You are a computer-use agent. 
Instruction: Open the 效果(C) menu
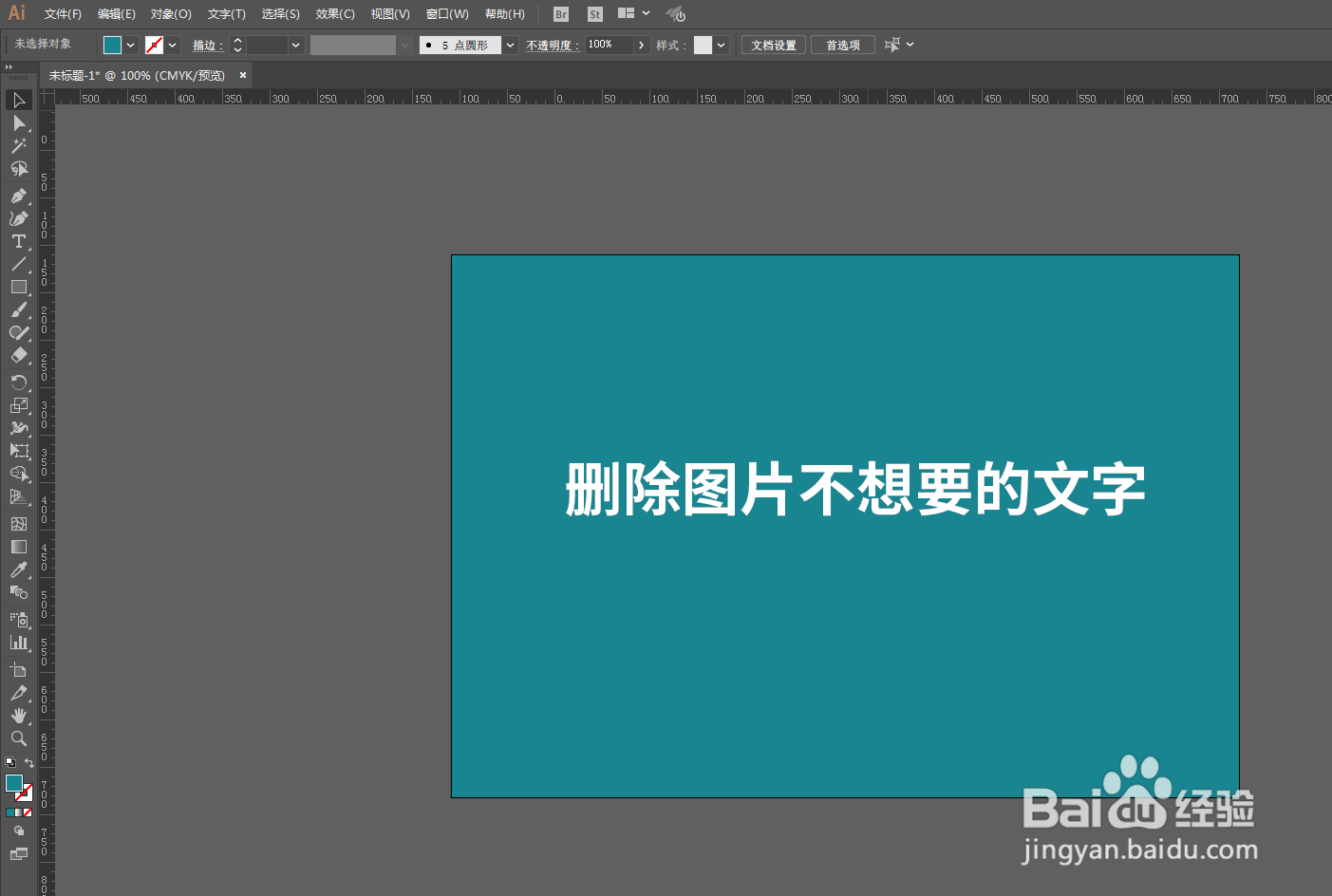[335, 14]
